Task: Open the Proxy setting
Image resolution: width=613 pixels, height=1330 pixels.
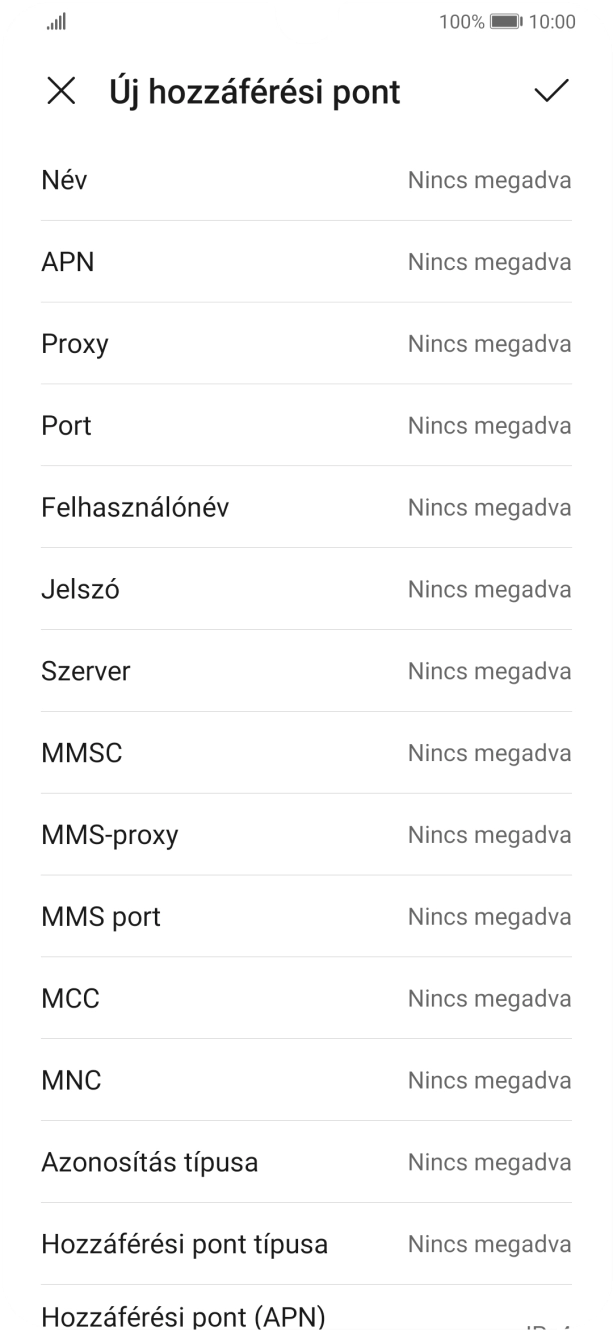Action: (x=306, y=343)
